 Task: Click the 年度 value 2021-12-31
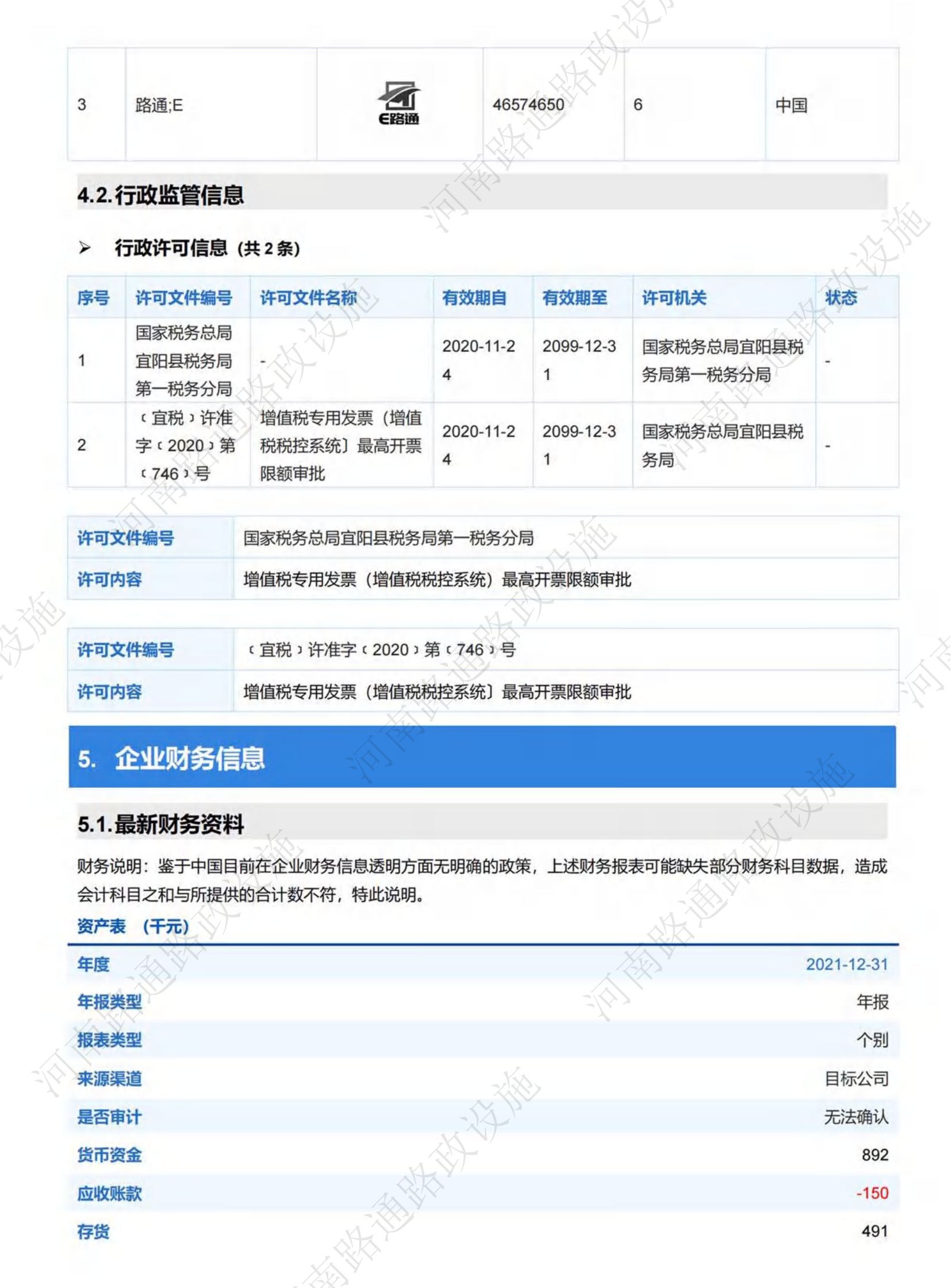pyautogui.click(x=847, y=964)
